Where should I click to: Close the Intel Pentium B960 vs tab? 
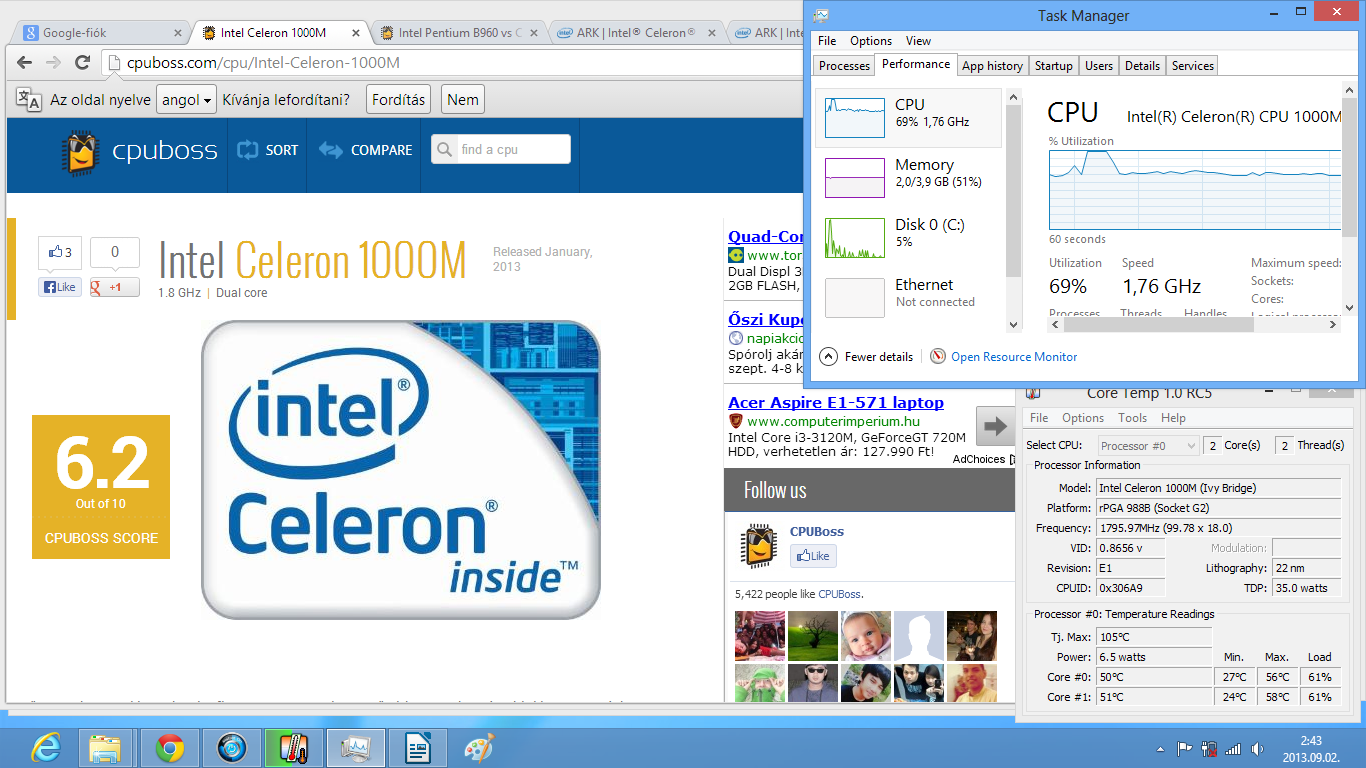[x=534, y=32]
